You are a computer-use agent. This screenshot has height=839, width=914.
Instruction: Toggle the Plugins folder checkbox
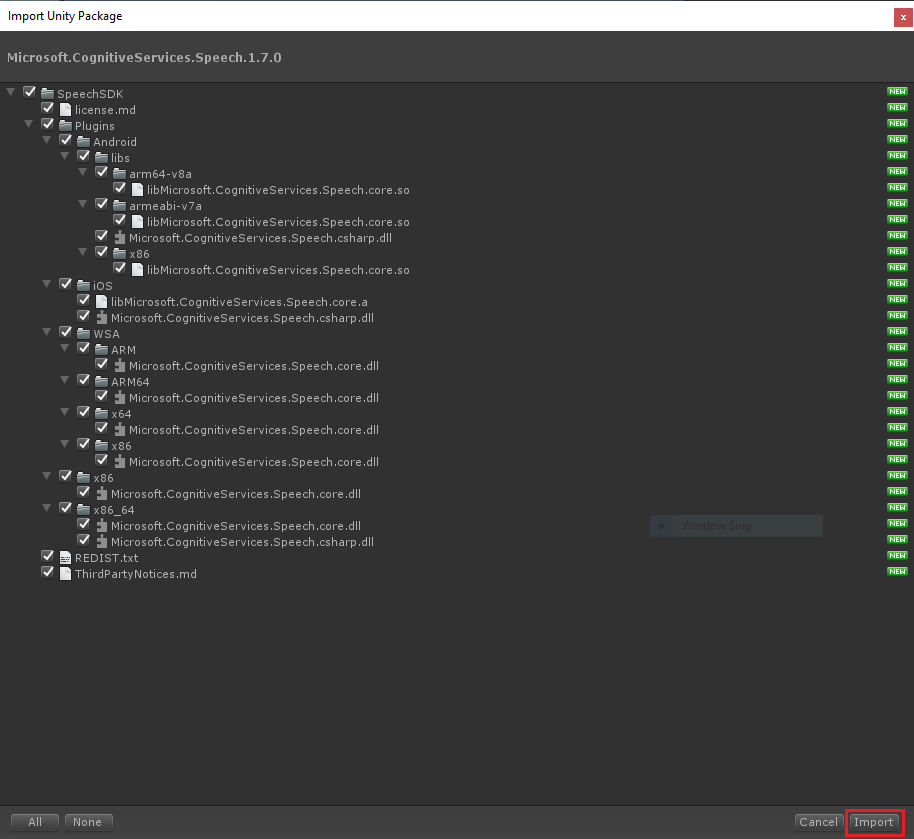coord(48,124)
